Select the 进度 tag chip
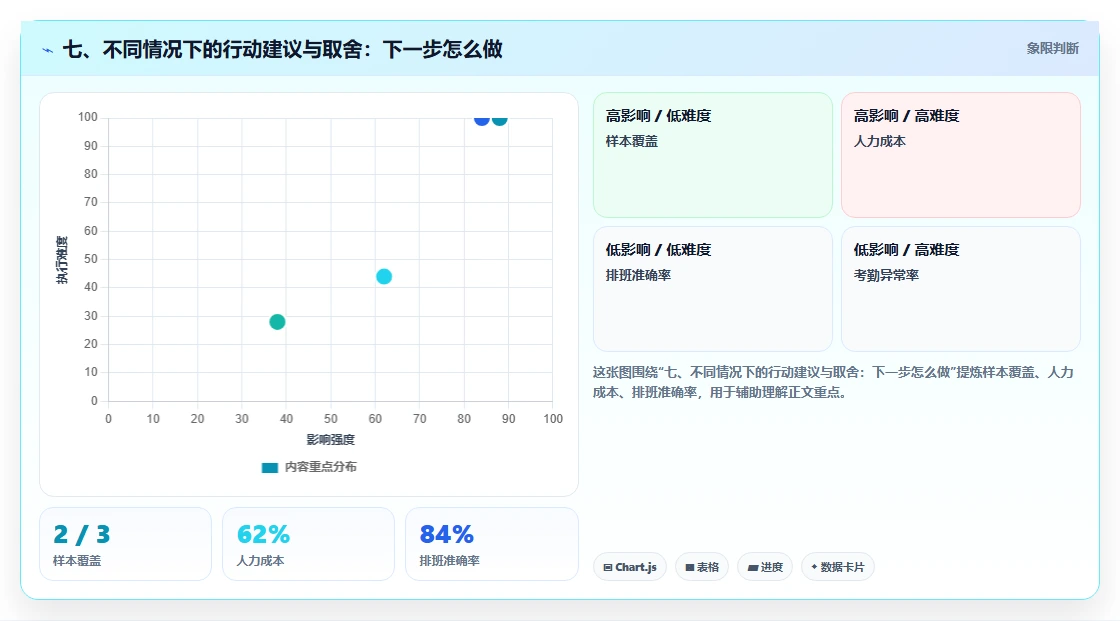 (x=765, y=567)
